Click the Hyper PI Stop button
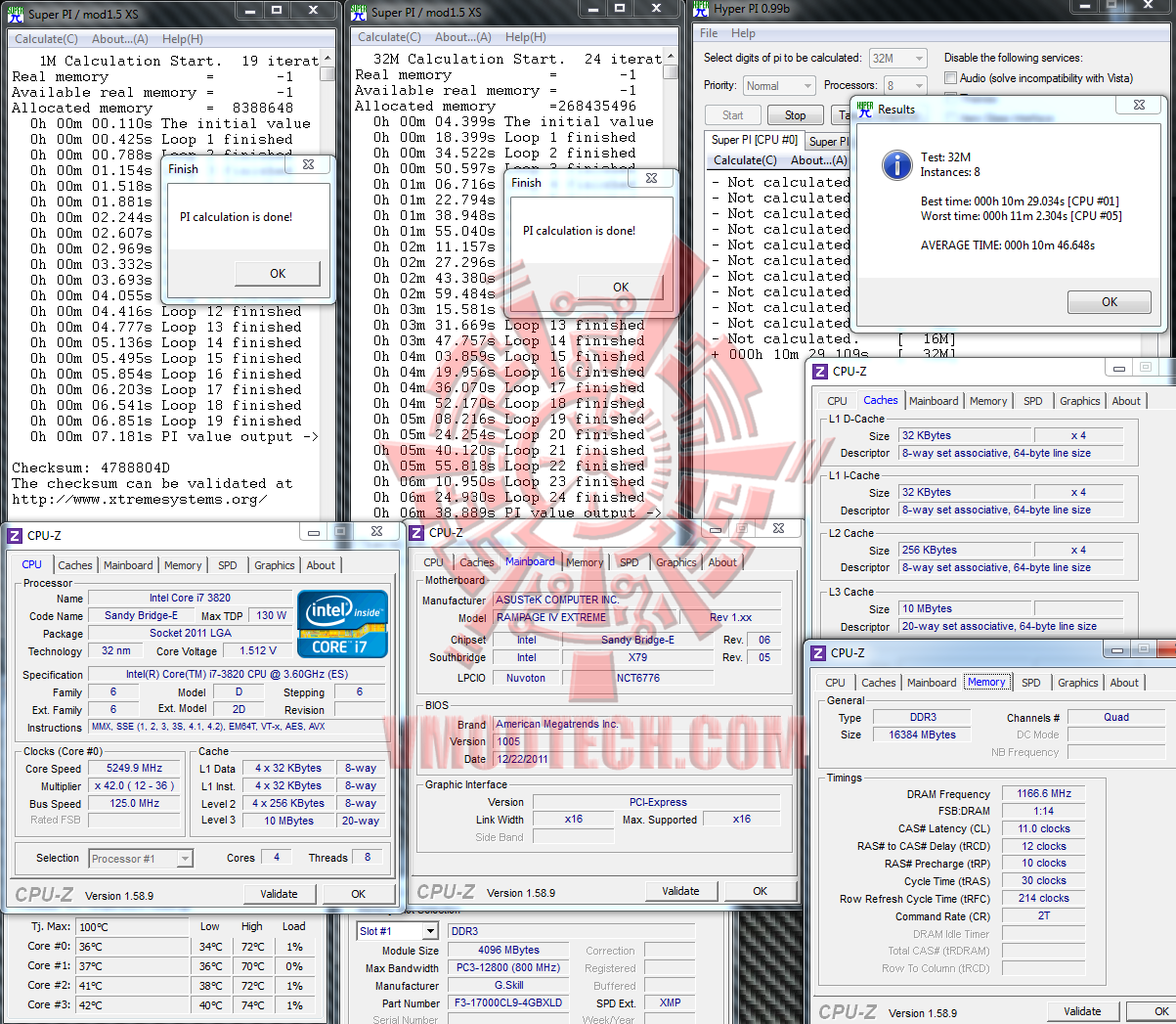This screenshot has height=1024, width=1176. tap(796, 114)
